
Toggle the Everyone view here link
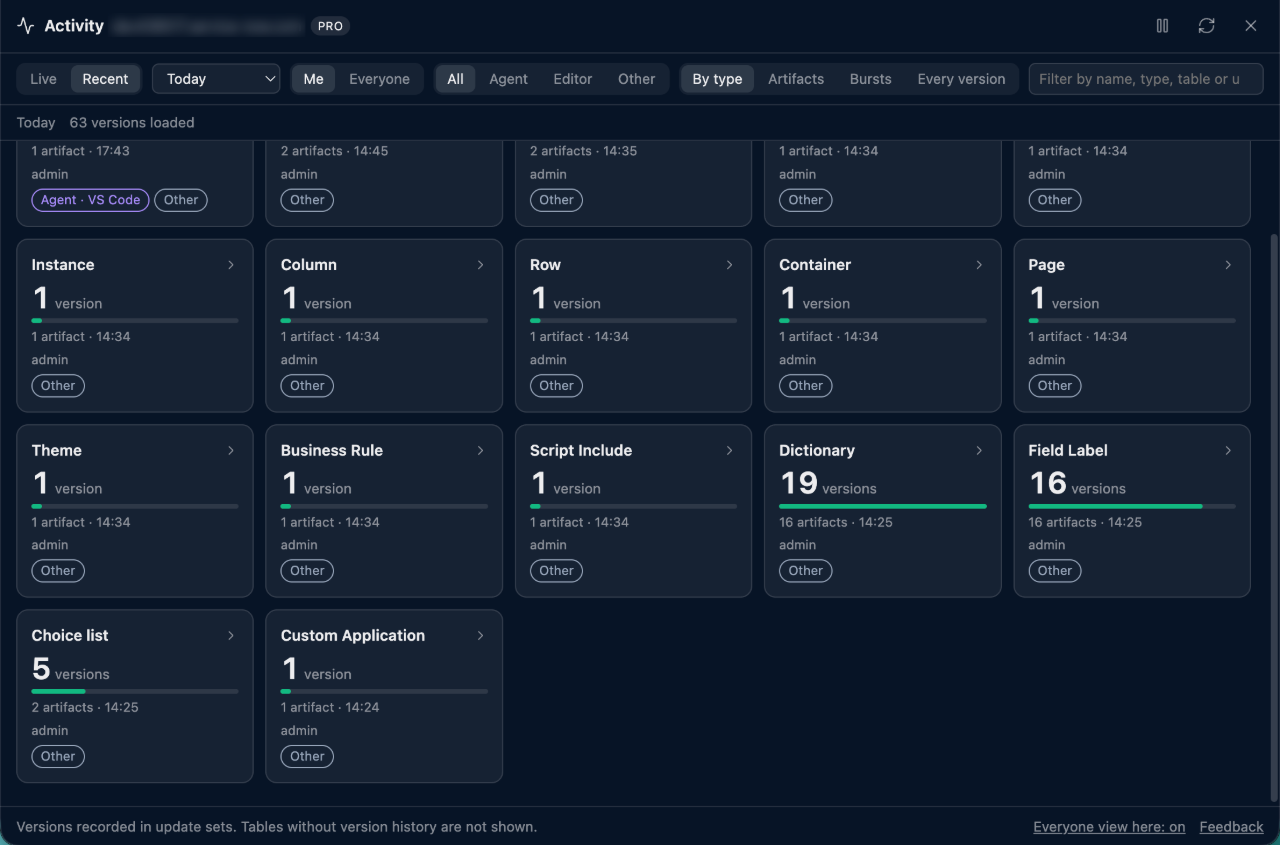pos(1109,827)
